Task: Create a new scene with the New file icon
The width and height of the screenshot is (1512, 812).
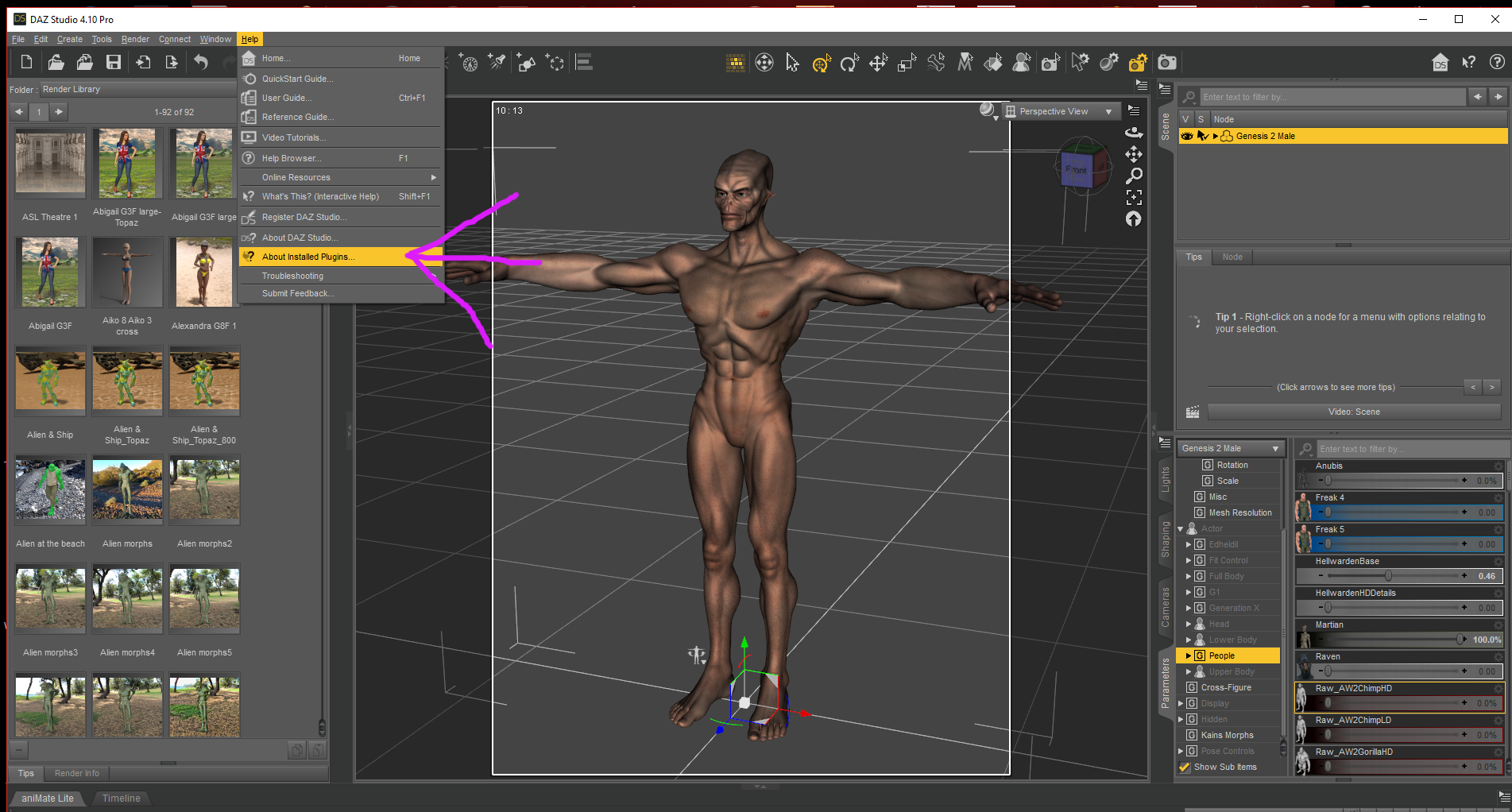Action: coord(26,62)
